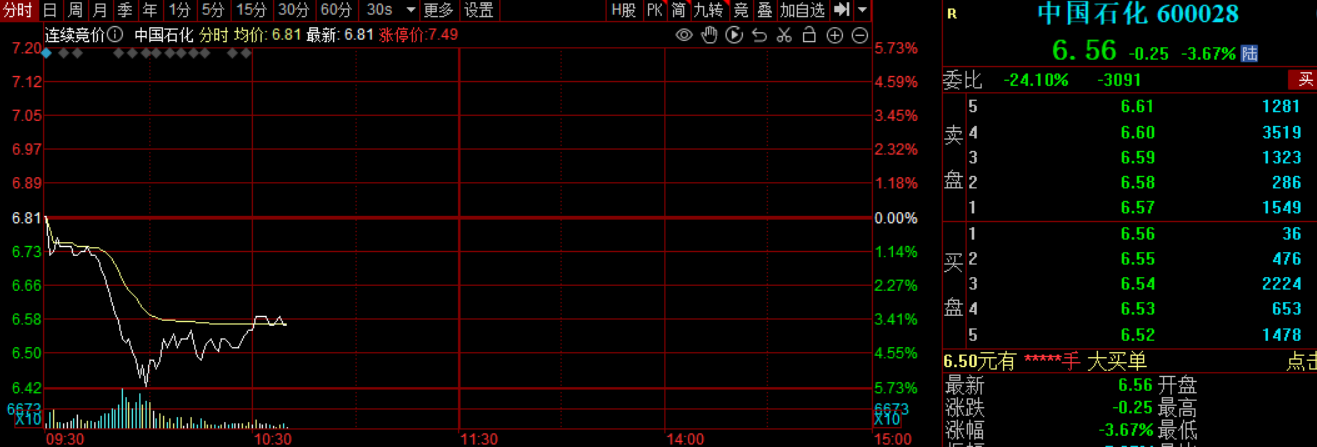Toggle the 九转 indicator button

click(x=708, y=11)
